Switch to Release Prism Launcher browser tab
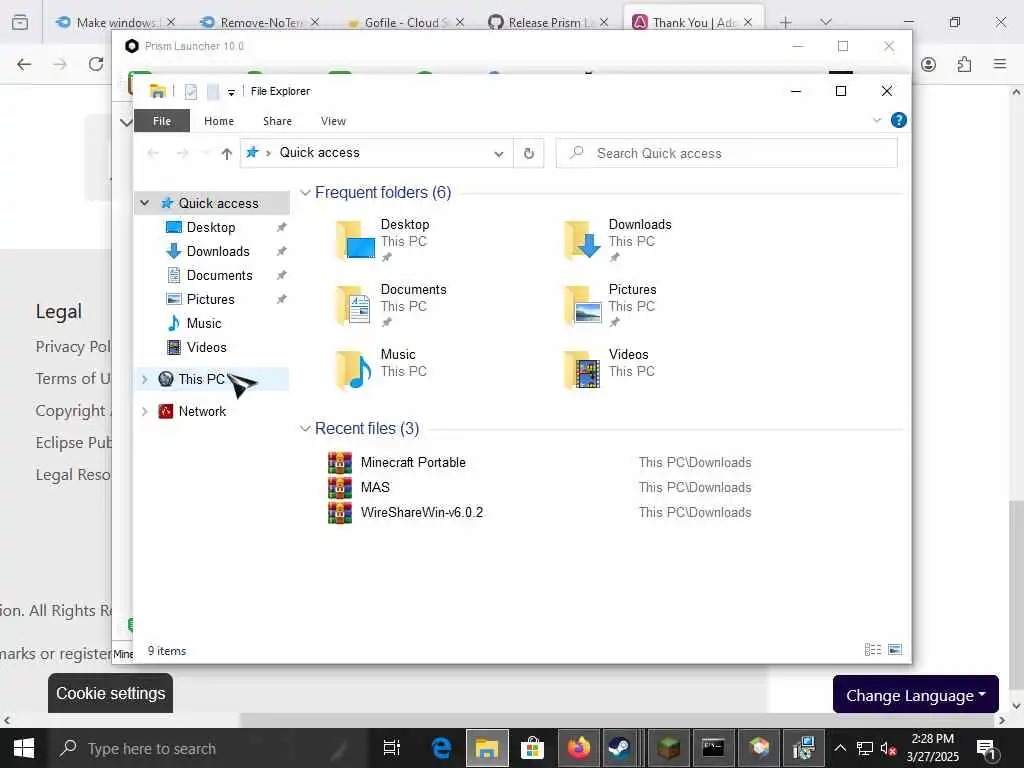Screen dimensions: 1024x768 (547, 22)
